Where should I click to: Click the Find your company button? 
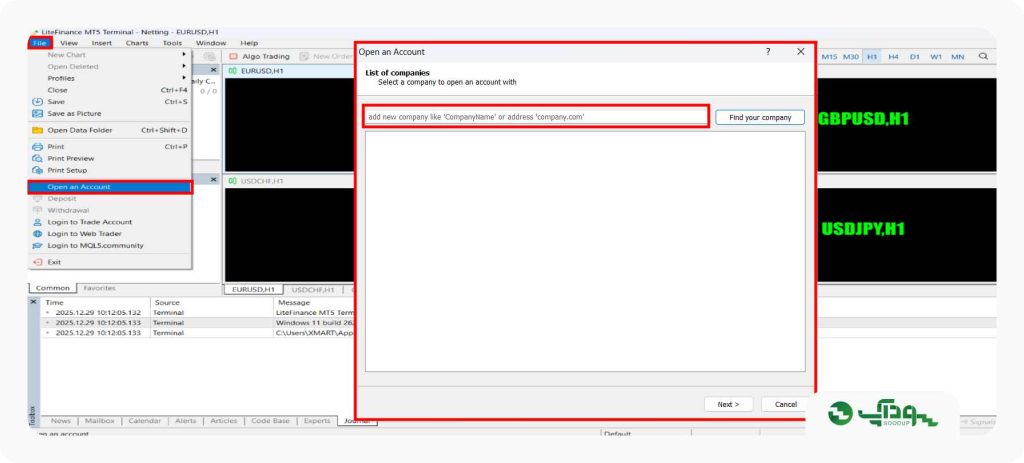pyautogui.click(x=760, y=118)
